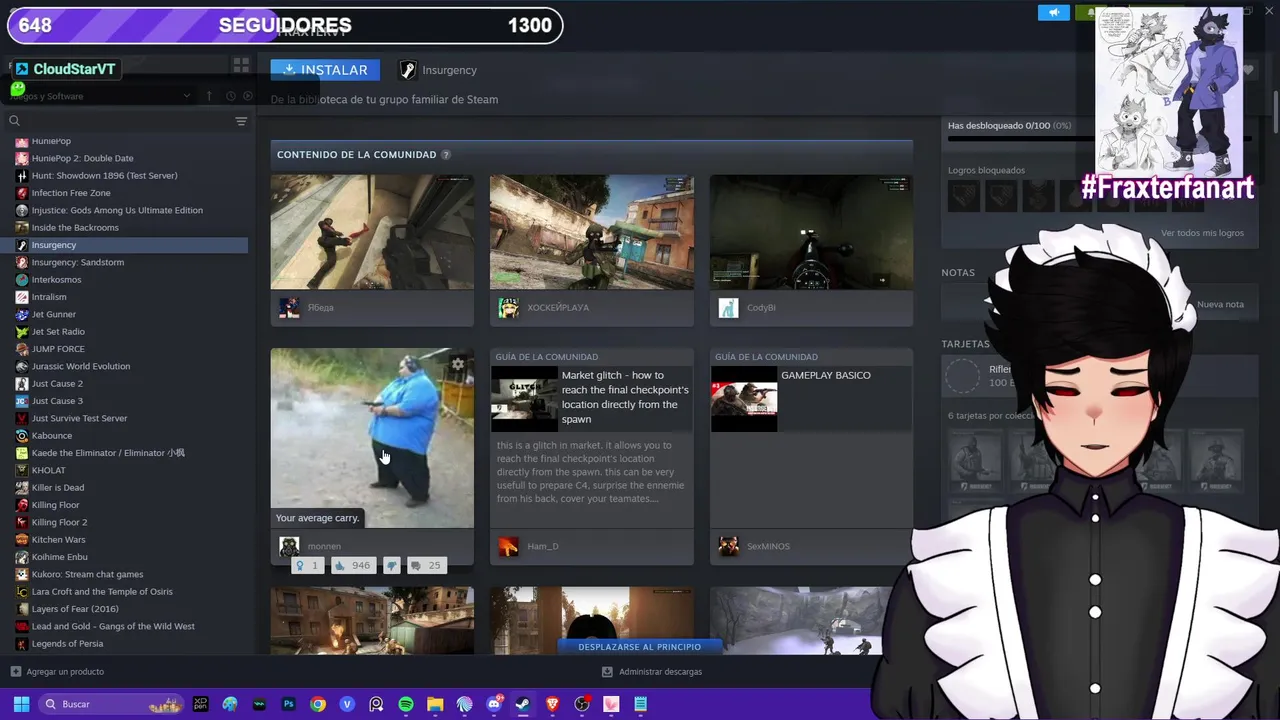Select Injustice: Gods Among Us Ultimate Edition
The height and width of the screenshot is (720, 1280).
[x=117, y=210]
